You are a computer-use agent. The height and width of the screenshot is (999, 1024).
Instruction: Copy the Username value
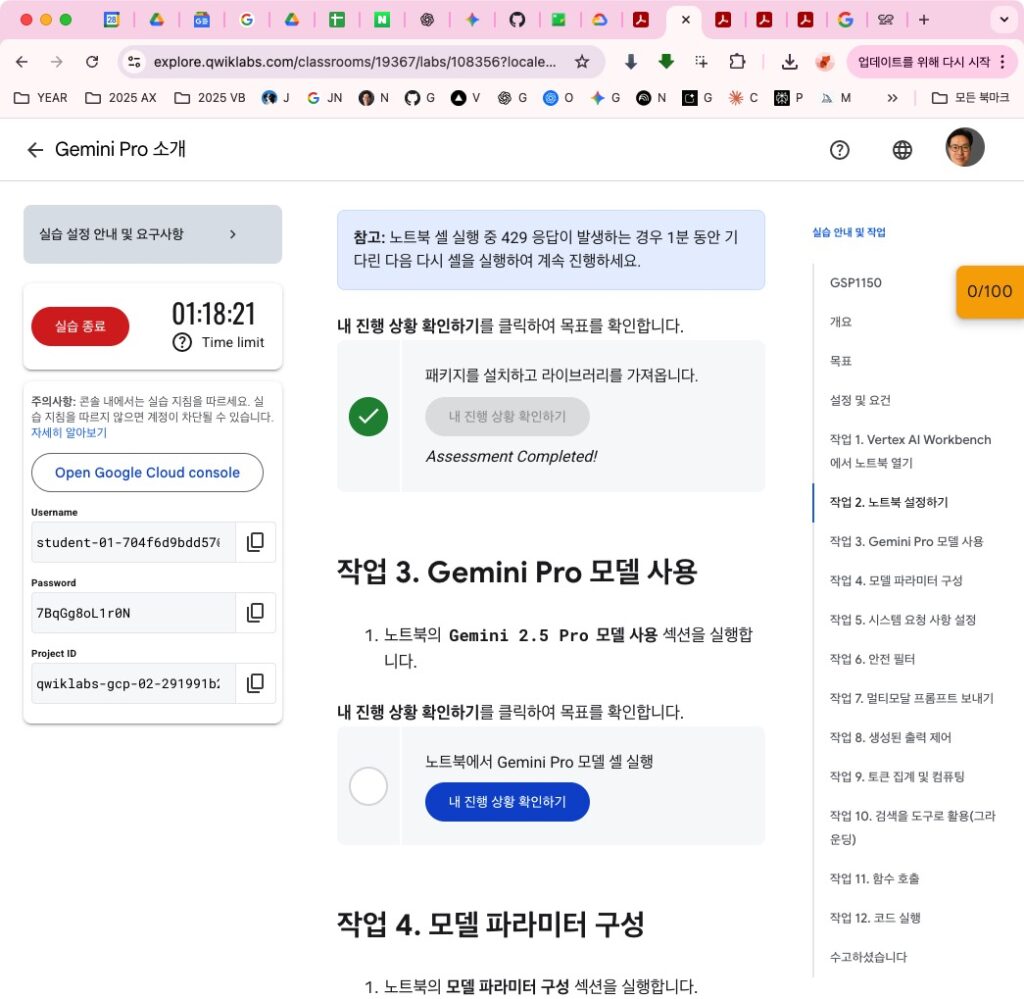(255, 542)
